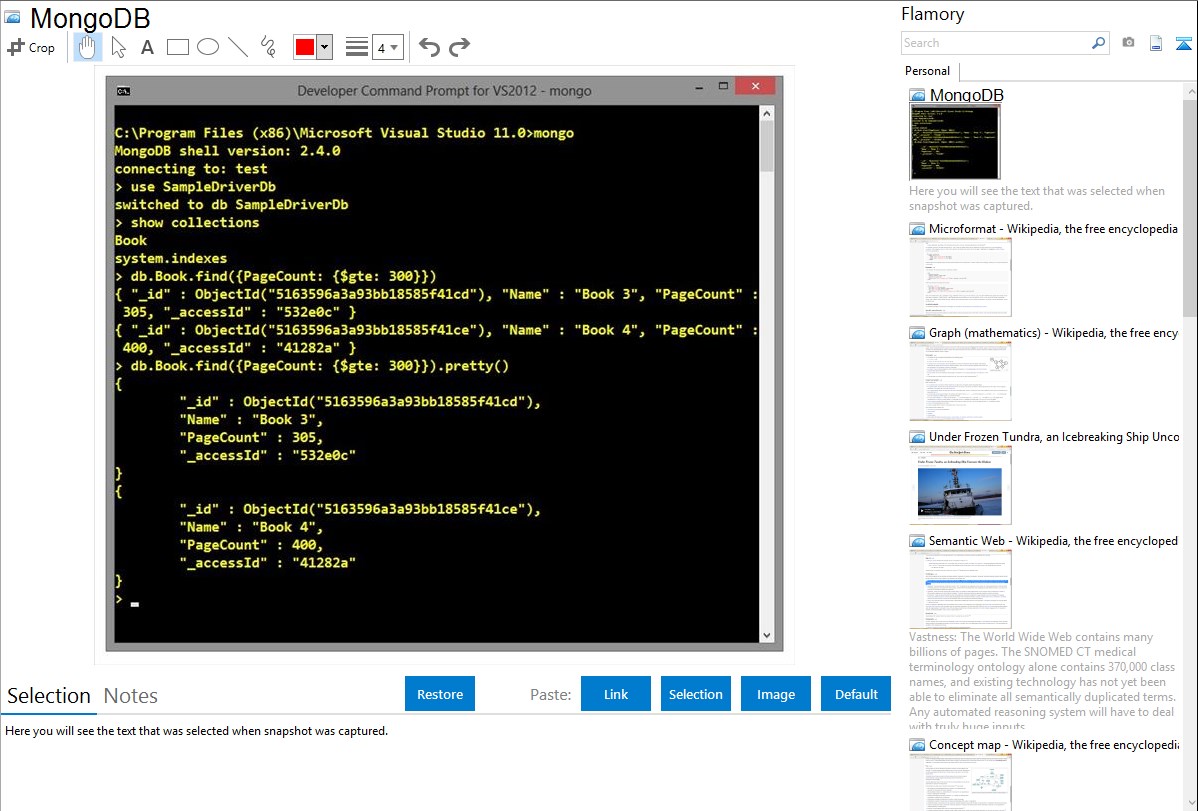Image resolution: width=1198 pixels, height=811 pixels.
Task: Switch to the Notes tab
Action: [131, 696]
